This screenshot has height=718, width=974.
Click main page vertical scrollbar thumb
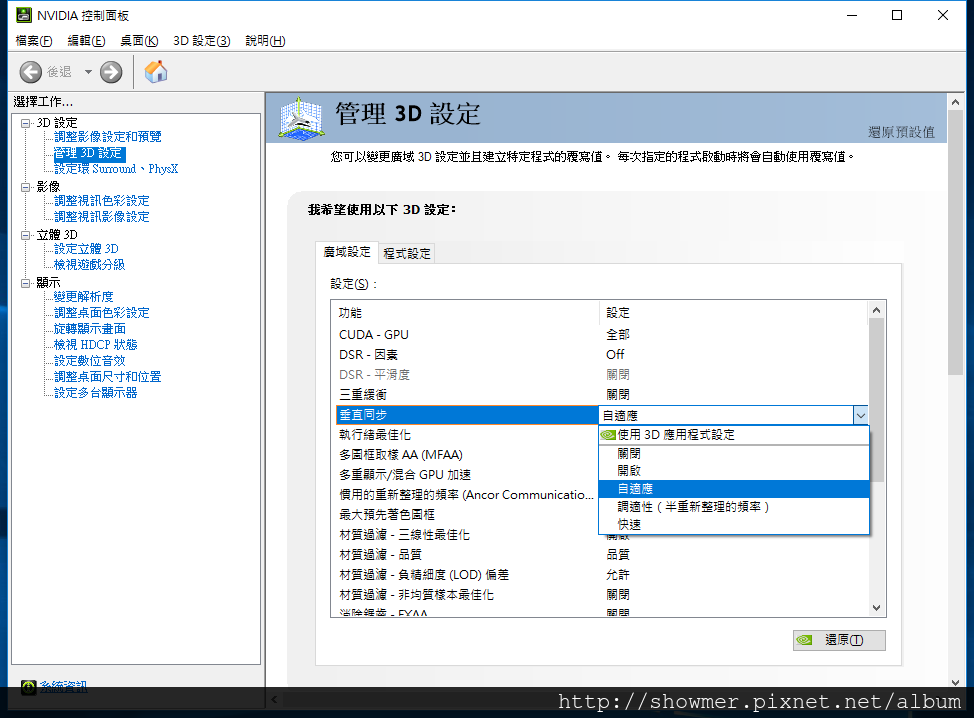[955, 242]
